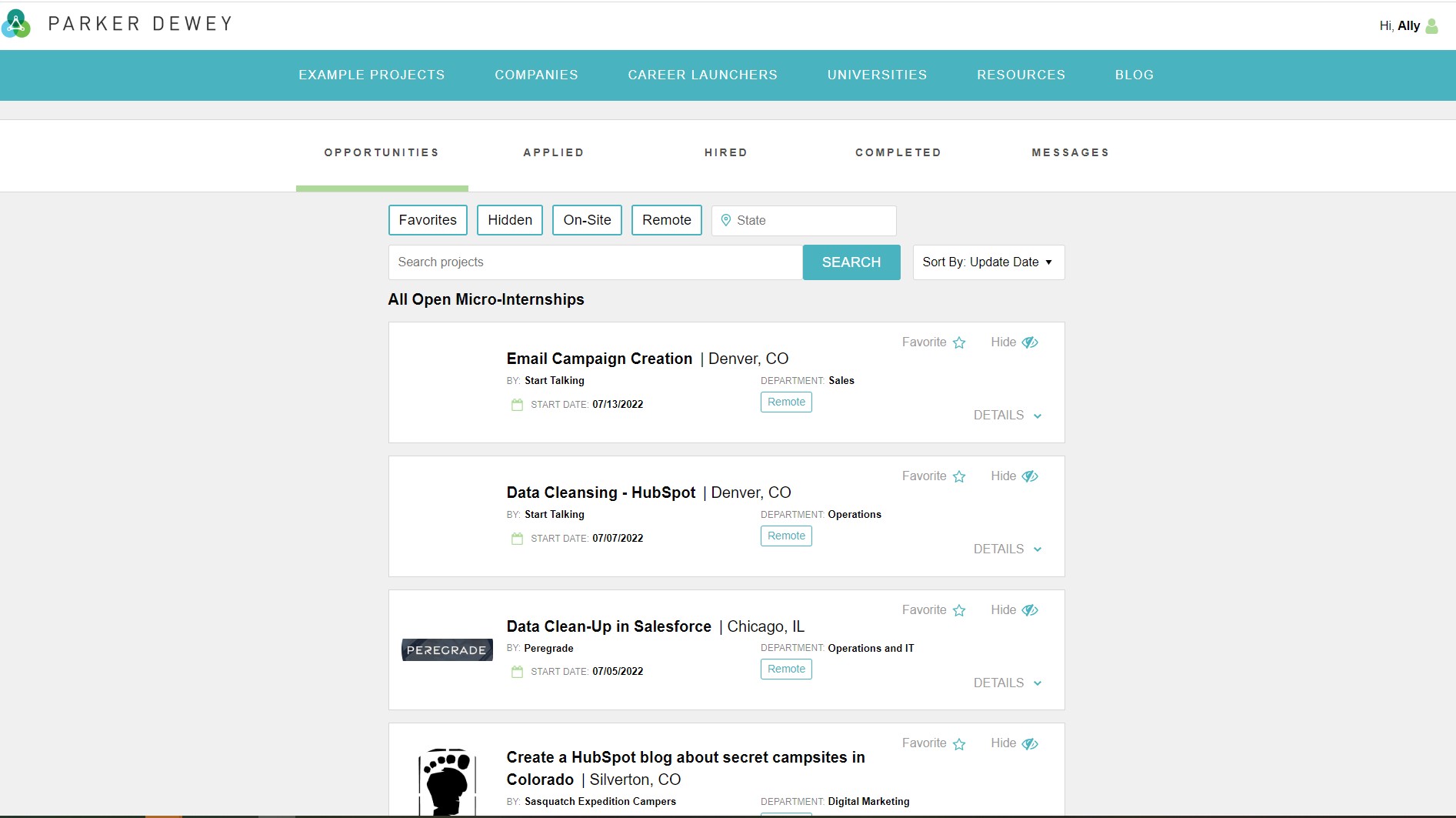The height and width of the screenshot is (818, 1456).
Task: Calendar icon beside start date 07/05/2022
Action: point(517,672)
